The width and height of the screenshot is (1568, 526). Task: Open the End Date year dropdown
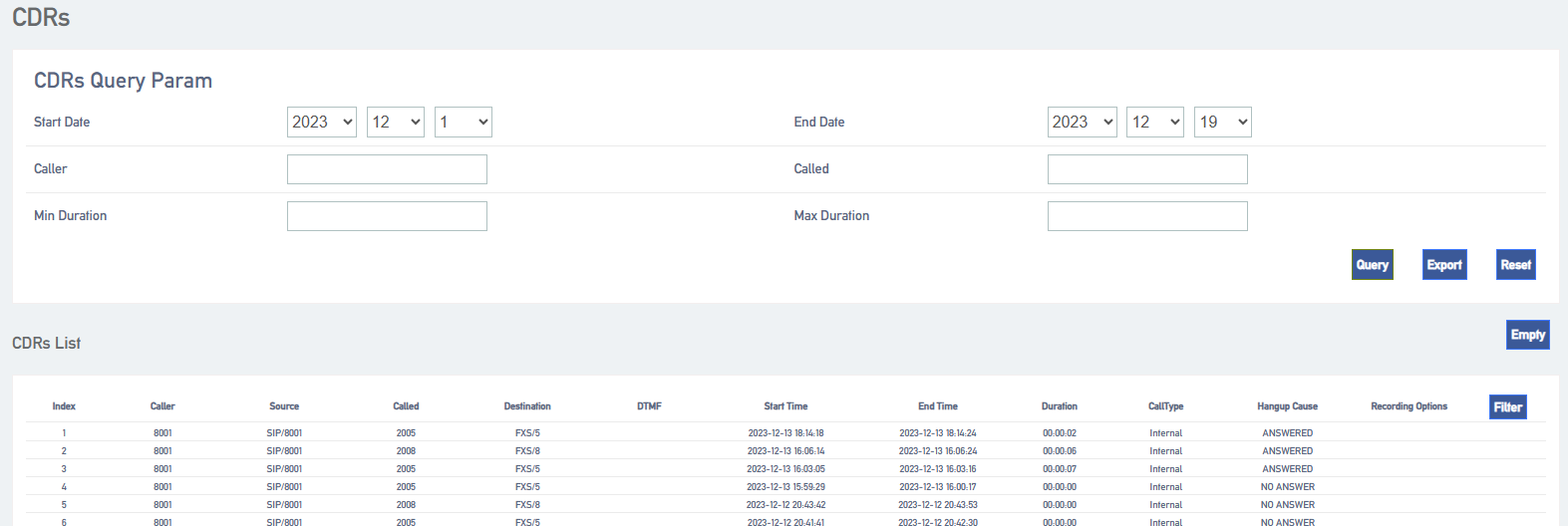pyautogui.click(x=1083, y=122)
